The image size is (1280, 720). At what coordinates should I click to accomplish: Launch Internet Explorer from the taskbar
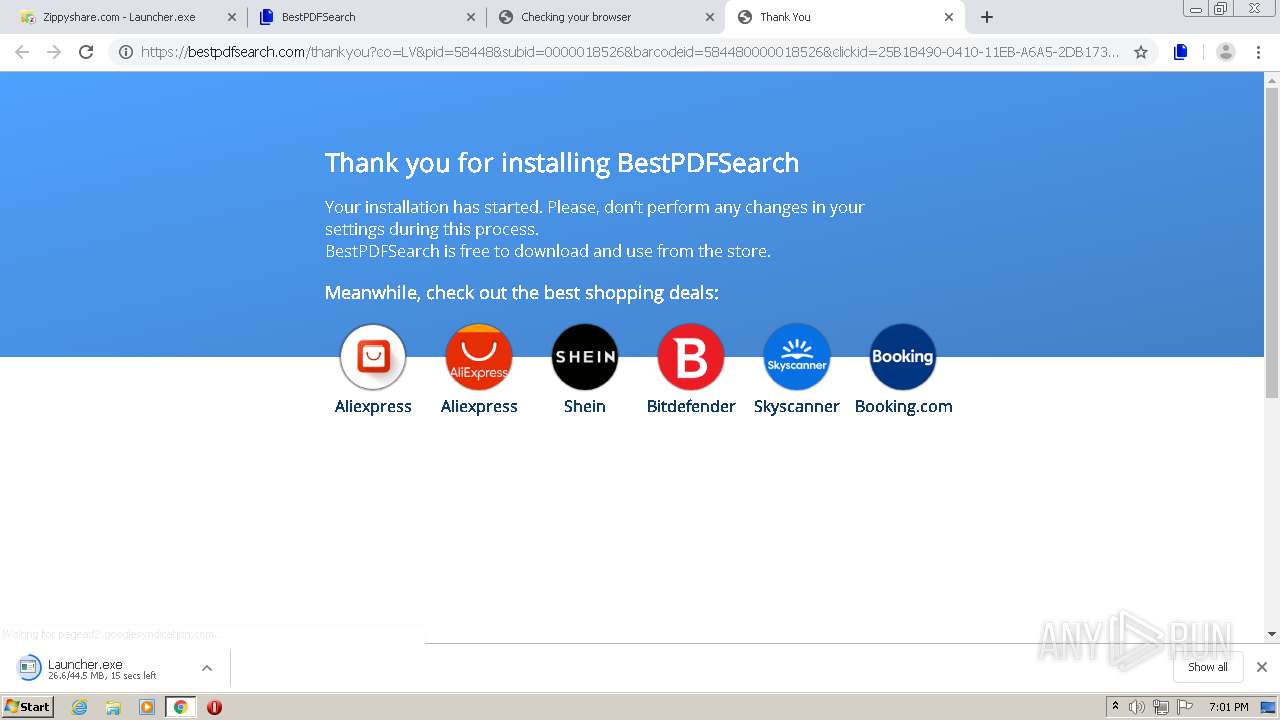pos(80,707)
